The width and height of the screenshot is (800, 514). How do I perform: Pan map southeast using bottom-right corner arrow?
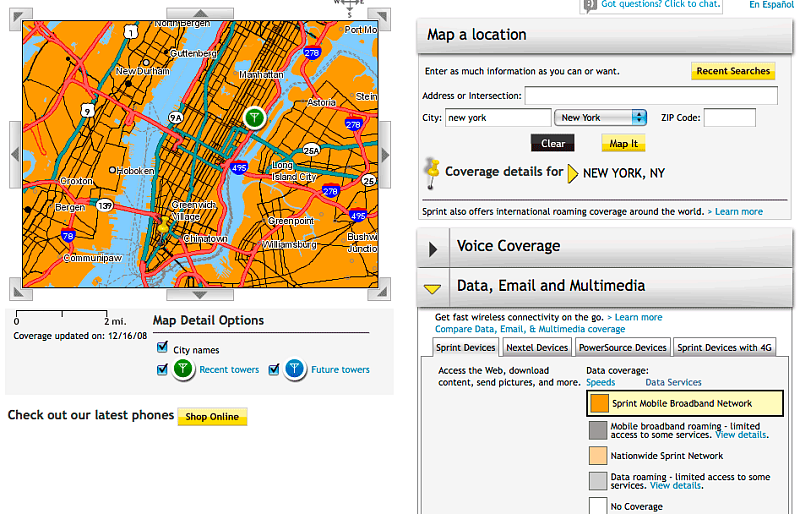click(380, 289)
